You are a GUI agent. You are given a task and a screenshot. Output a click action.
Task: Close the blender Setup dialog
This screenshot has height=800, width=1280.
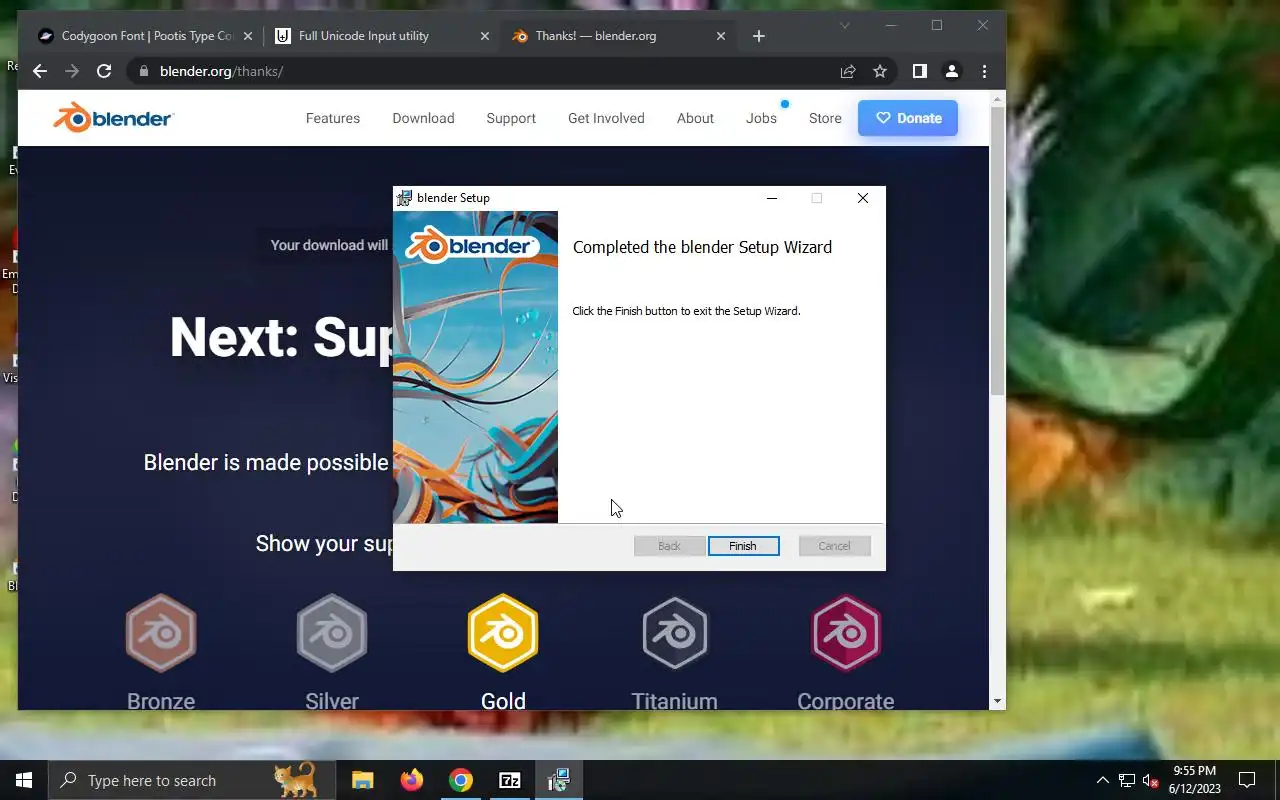pyautogui.click(x=863, y=198)
